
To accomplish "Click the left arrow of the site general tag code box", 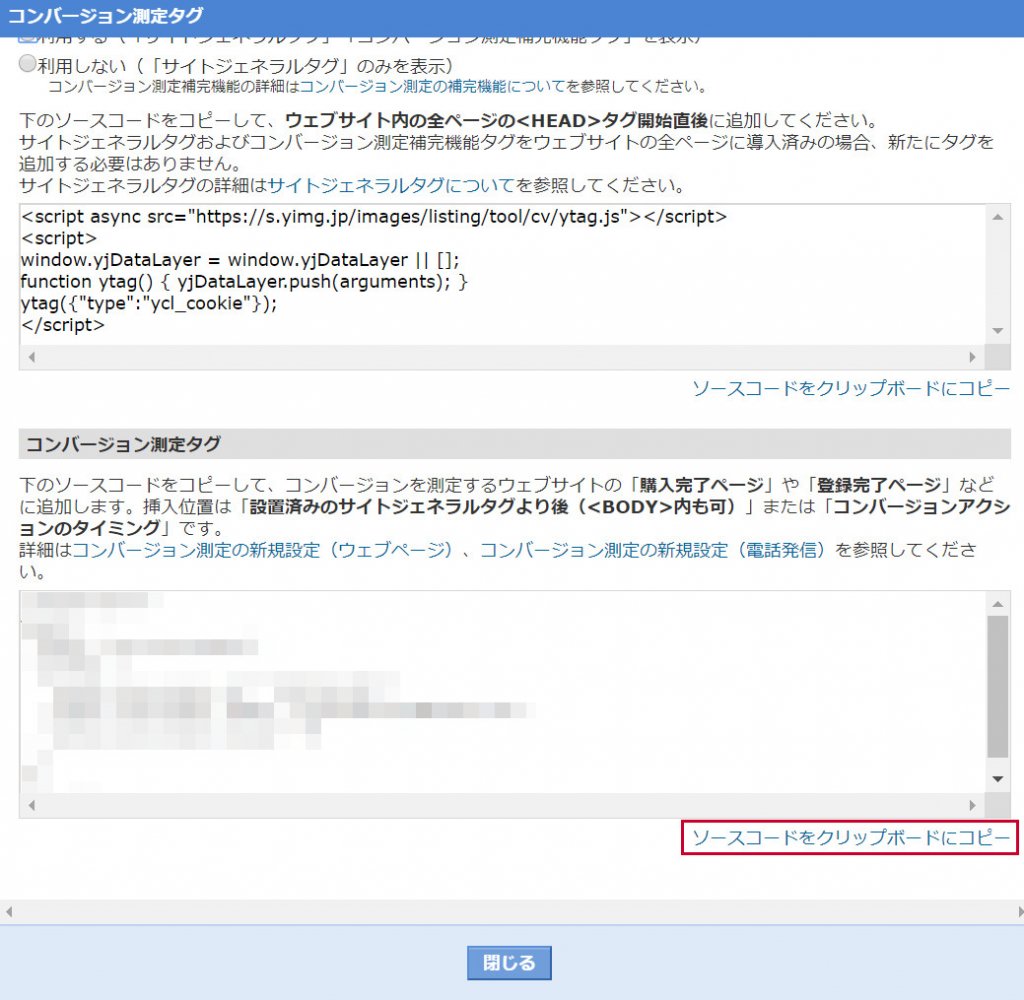I will click(x=31, y=357).
